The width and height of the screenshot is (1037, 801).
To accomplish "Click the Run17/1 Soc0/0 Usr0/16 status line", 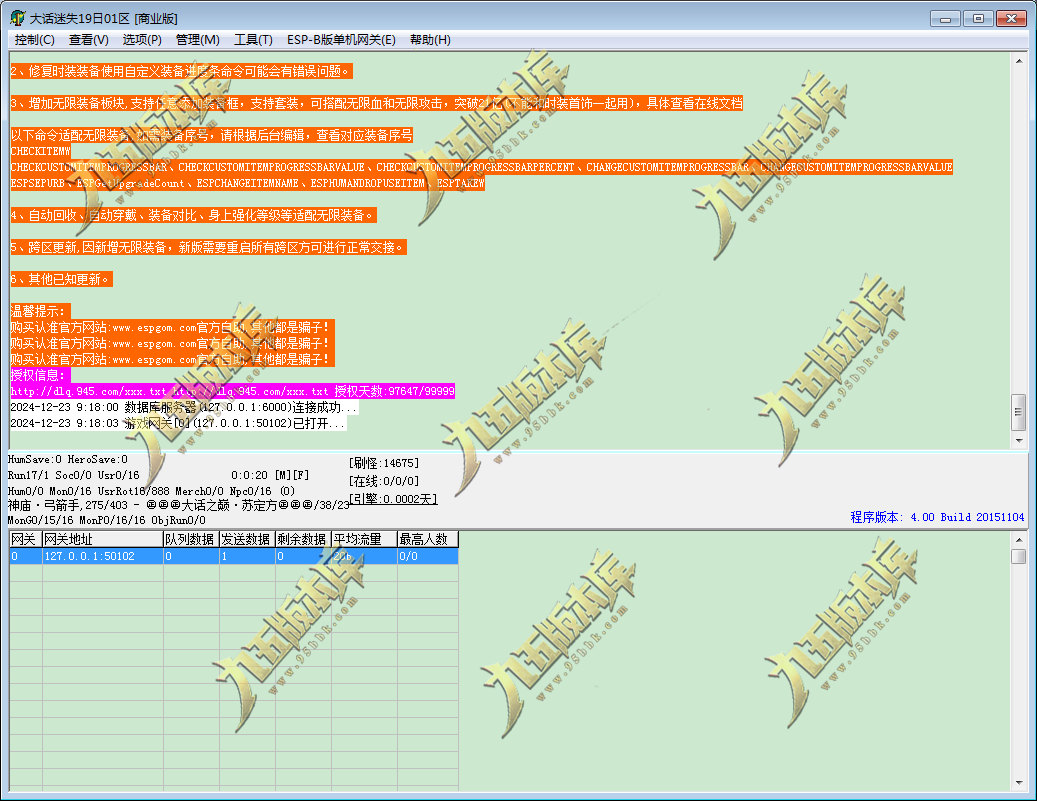I will [73, 475].
